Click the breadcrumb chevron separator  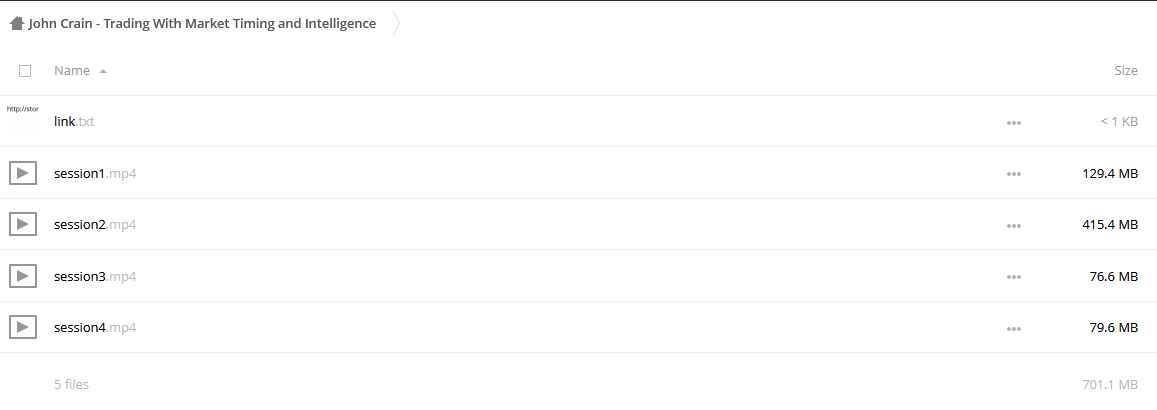tap(396, 24)
